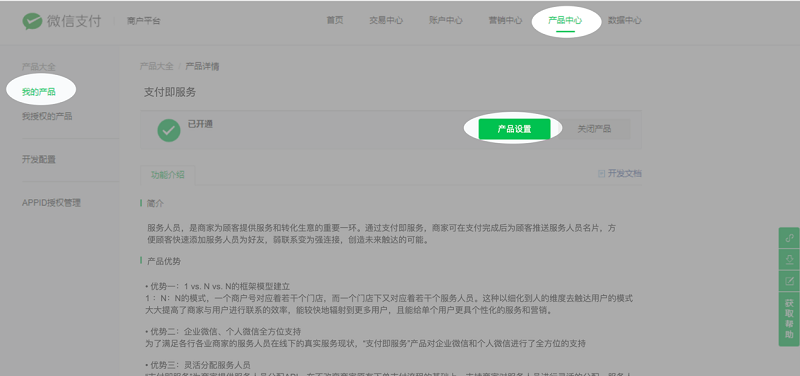Click the 产品设置 green button

(514, 129)
